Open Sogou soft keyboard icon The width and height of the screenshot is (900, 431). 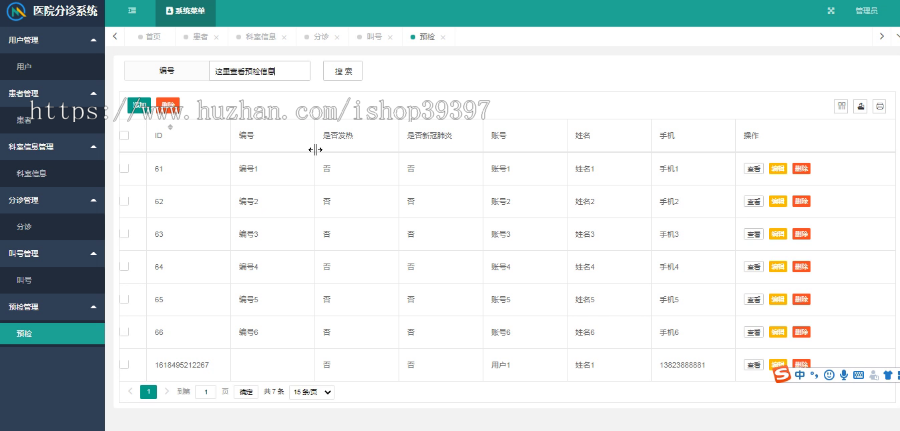(859, 375)
